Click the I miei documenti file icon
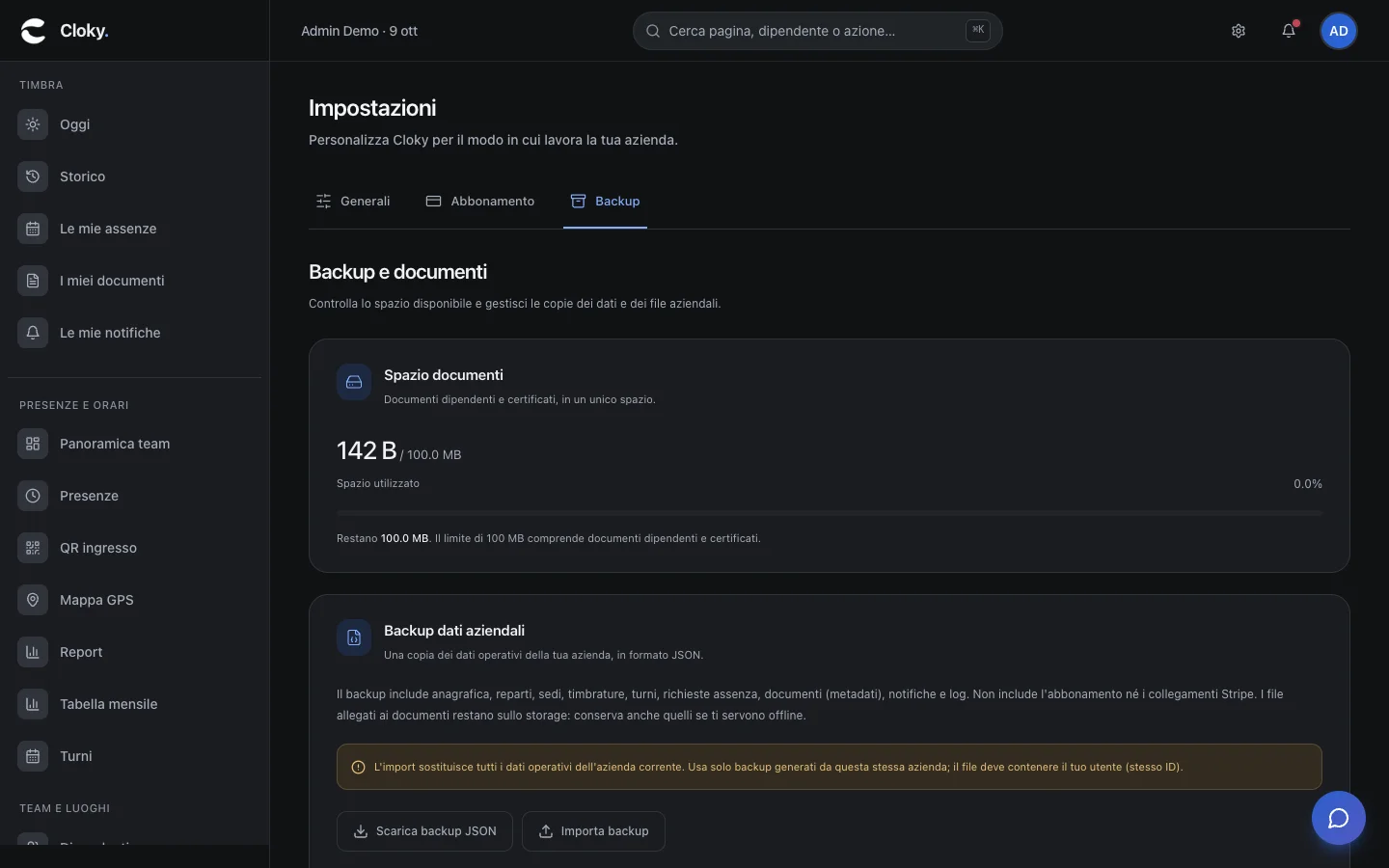 tap(33, 281)
